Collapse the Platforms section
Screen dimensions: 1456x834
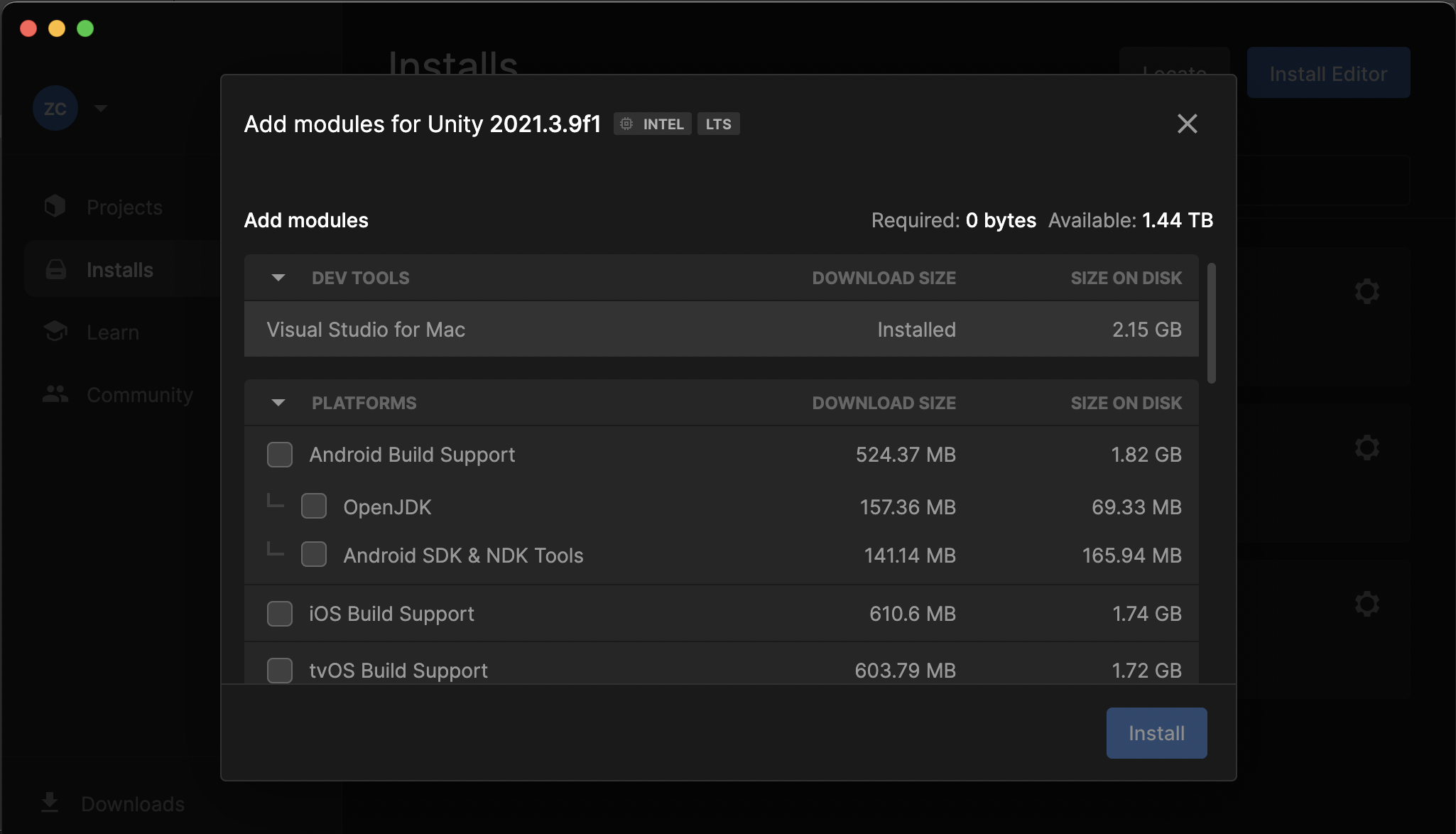(278, 403)
